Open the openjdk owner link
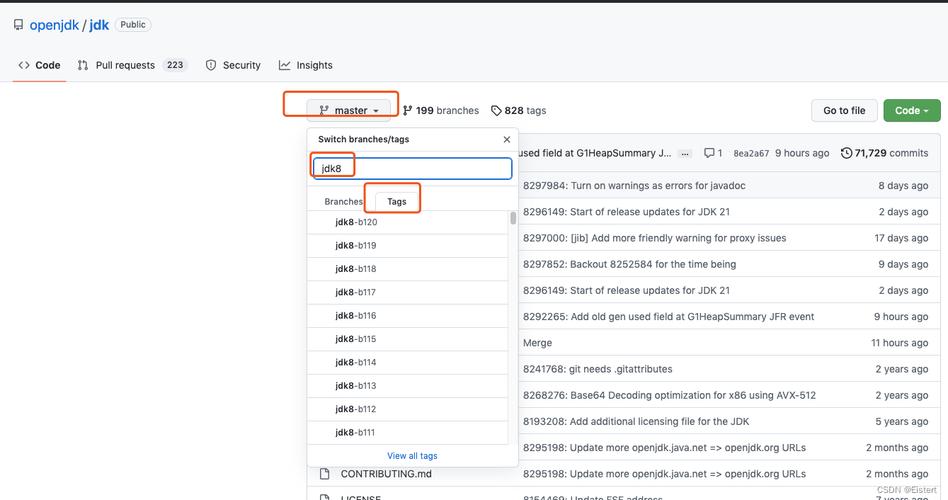 pos(54,25)
